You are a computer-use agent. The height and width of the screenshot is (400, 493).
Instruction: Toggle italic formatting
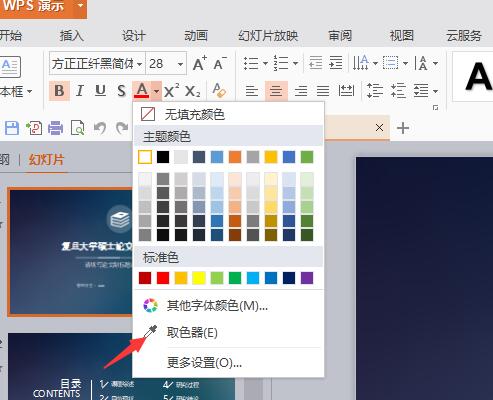79,91
